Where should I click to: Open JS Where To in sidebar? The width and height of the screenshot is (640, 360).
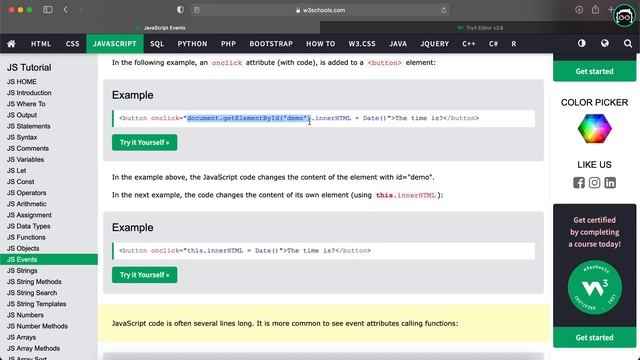tap(26, 104)
